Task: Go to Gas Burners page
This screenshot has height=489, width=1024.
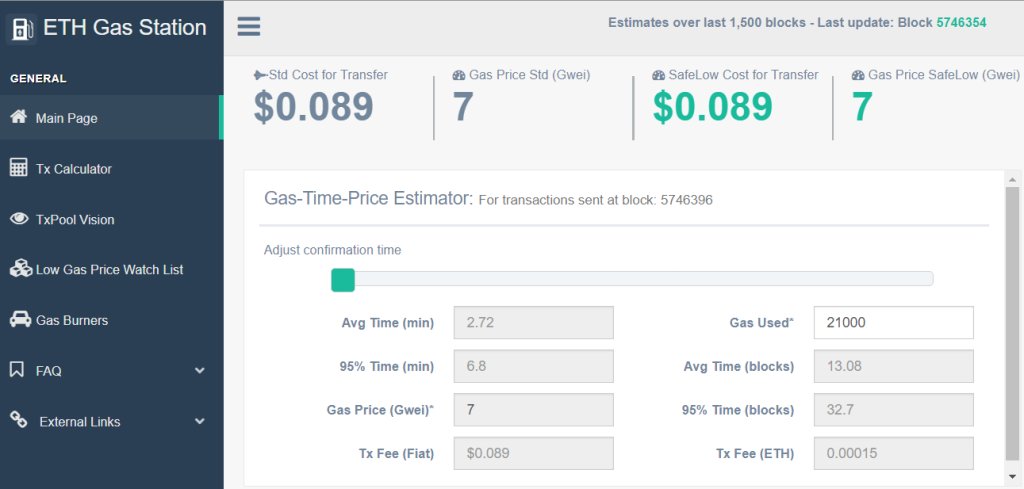Action: (x=72, y=321)
